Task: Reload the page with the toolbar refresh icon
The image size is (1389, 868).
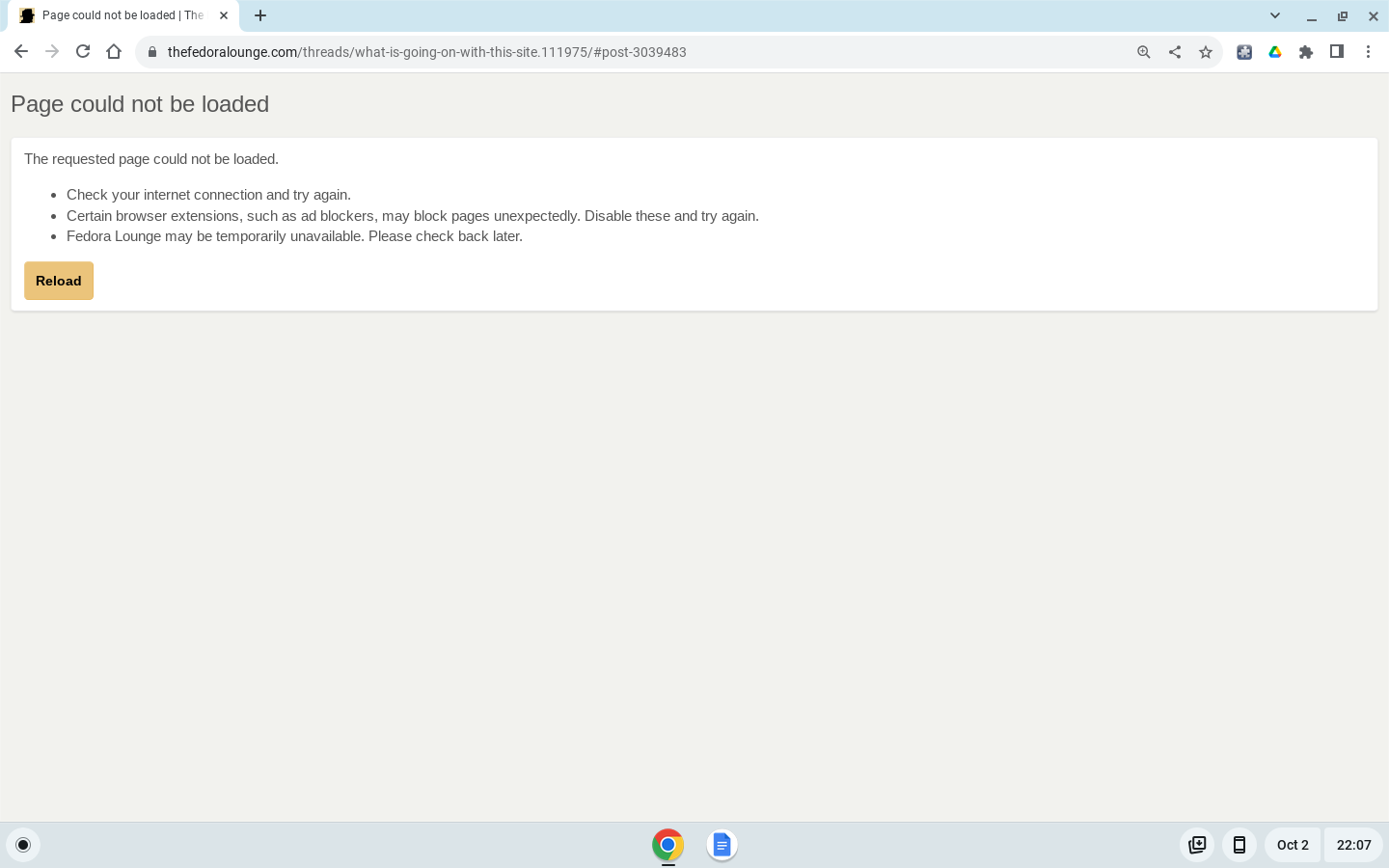Action: (83, 52)
